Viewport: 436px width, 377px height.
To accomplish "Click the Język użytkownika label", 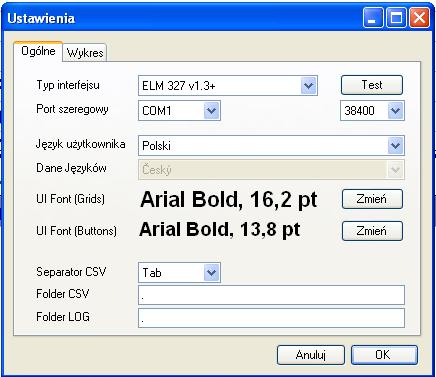I will point(81,144).
